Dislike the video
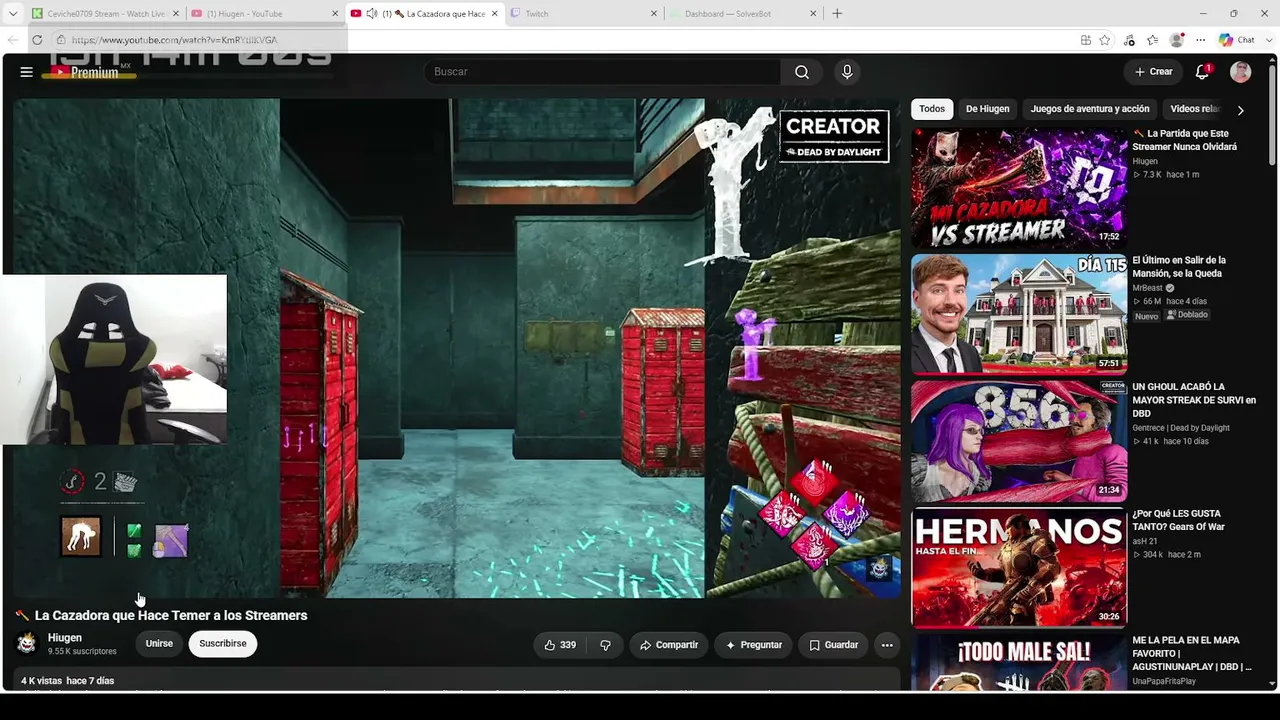Screen dimensions: 1280x720 [x=605, y=645]
